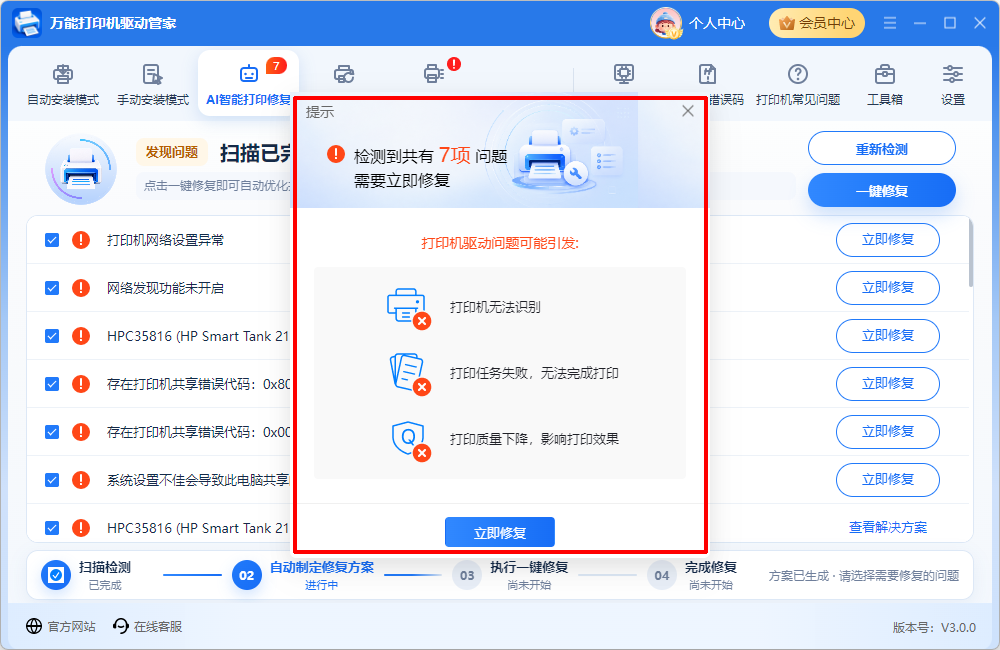Click 立即修复 for 打印机网络设置异常
The height and width of the screenshot is (650, 1000).
point(888,240)
